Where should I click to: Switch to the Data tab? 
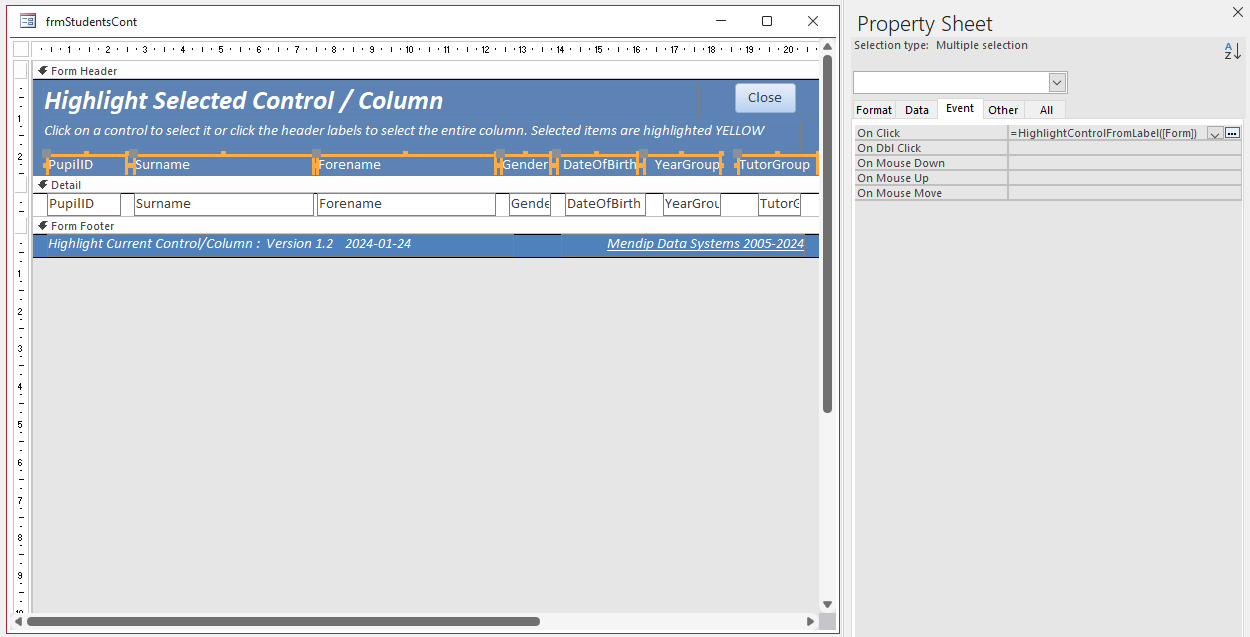917,110
